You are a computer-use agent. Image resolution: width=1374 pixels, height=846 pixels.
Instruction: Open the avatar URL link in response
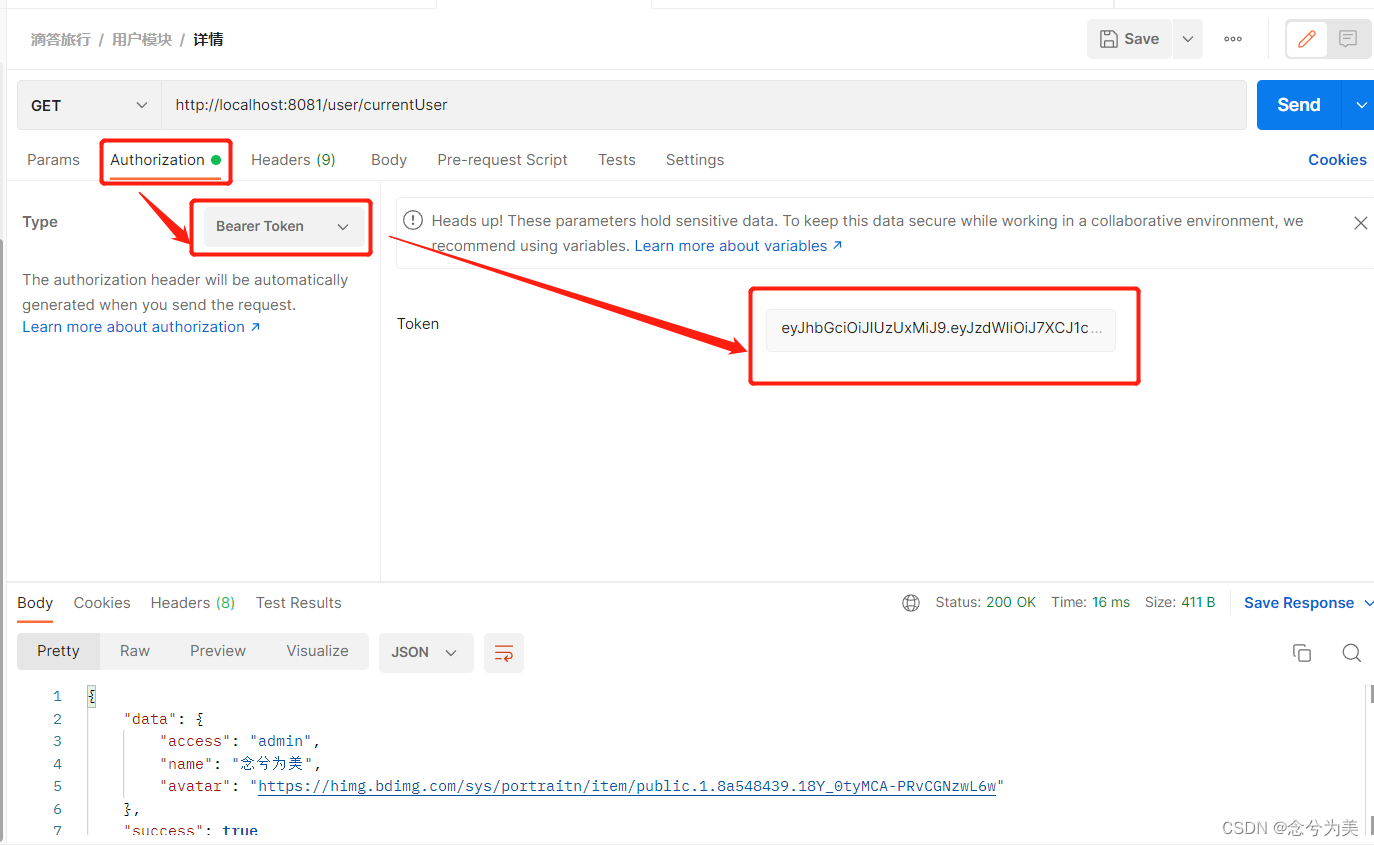pos(628,787)
